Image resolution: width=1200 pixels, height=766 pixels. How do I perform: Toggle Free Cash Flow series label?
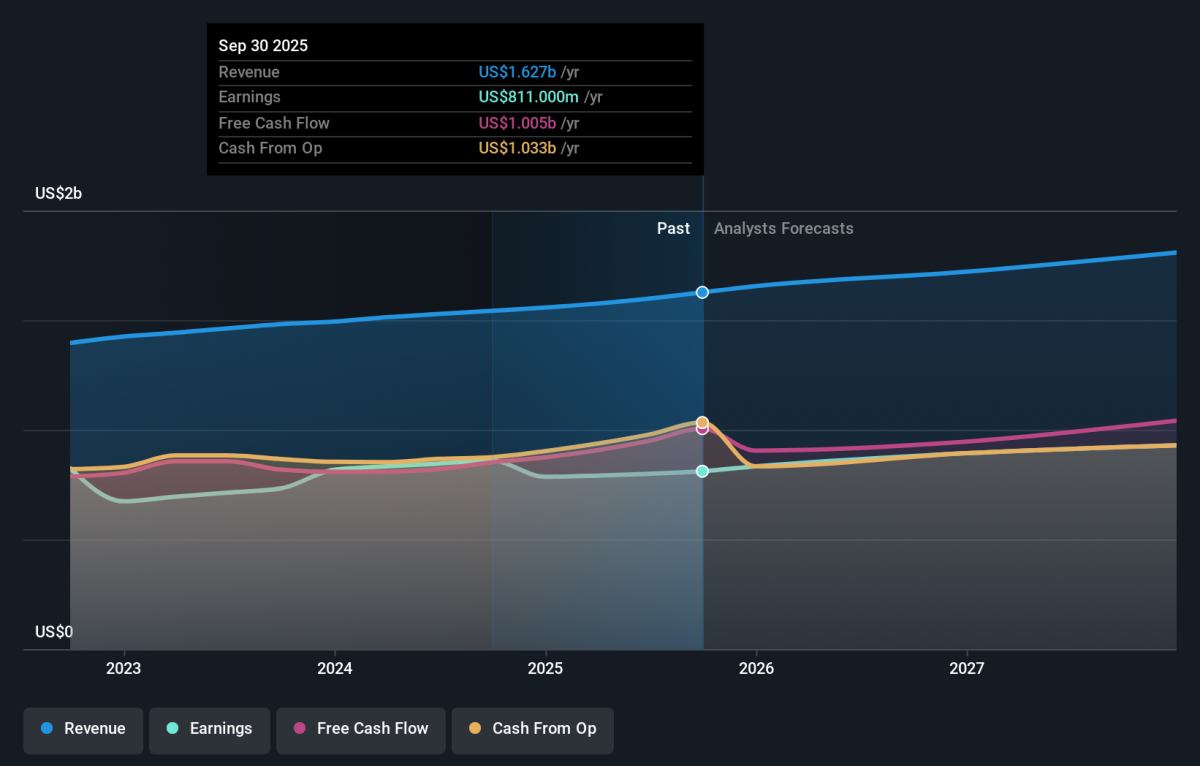coord(372,729)
